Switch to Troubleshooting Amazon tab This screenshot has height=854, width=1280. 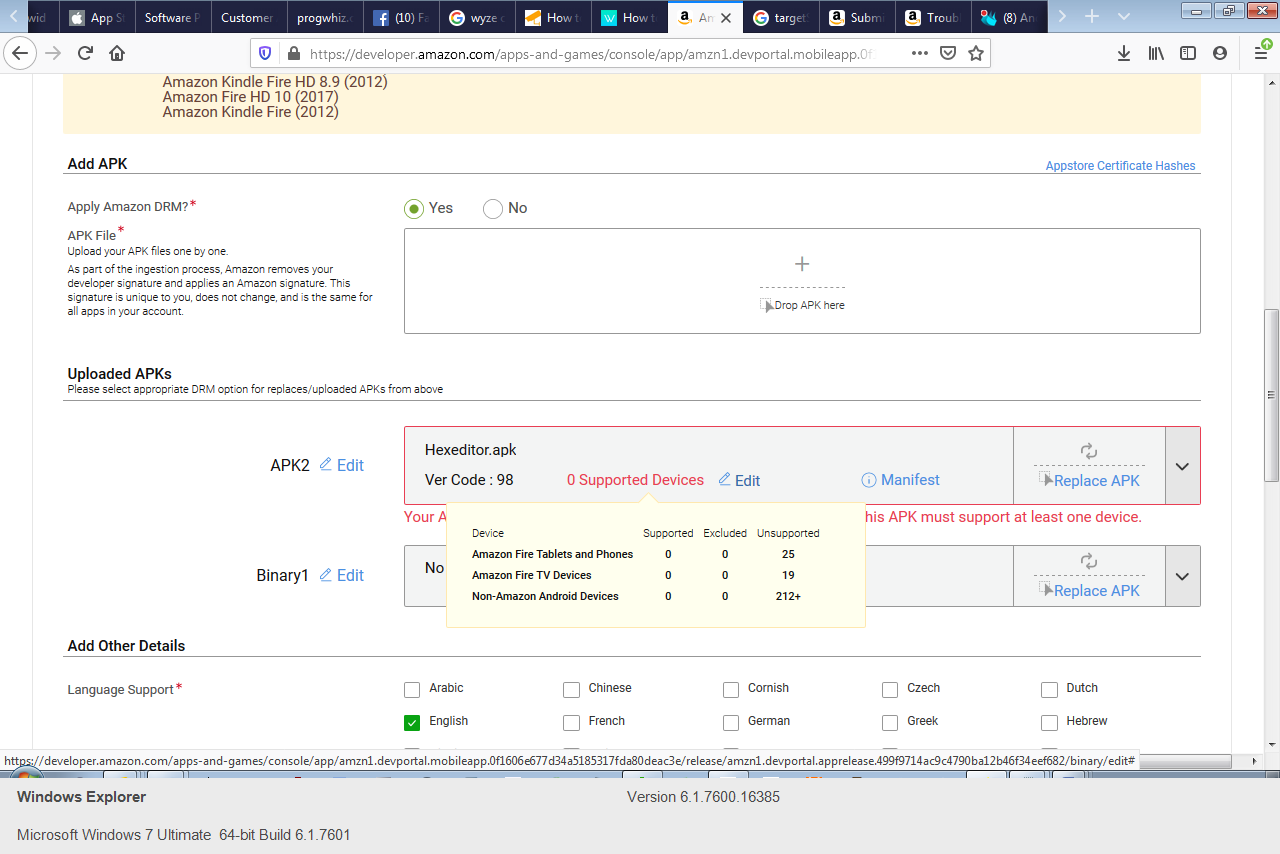[933, 17]
